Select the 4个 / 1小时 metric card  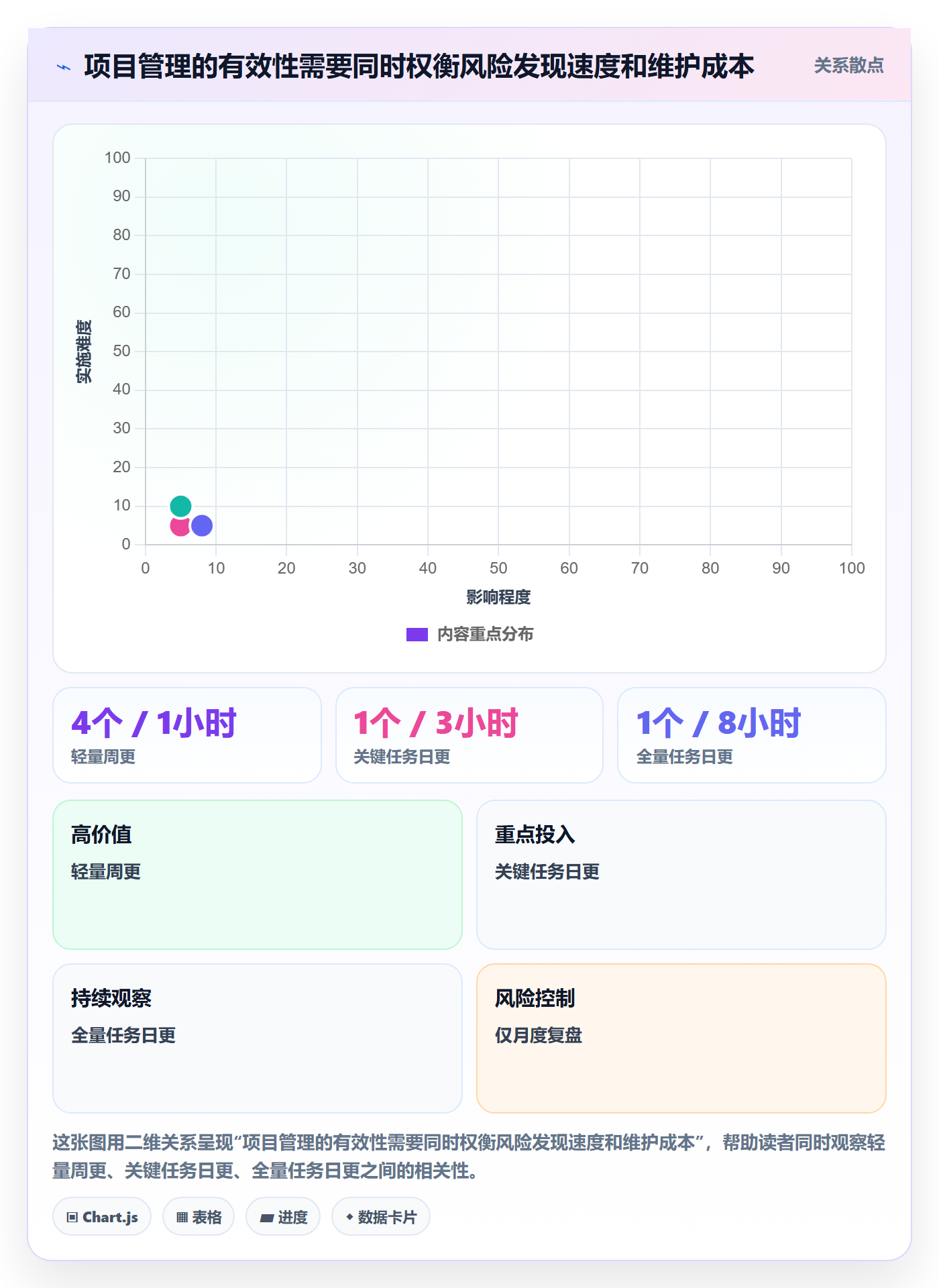point(187,735)
